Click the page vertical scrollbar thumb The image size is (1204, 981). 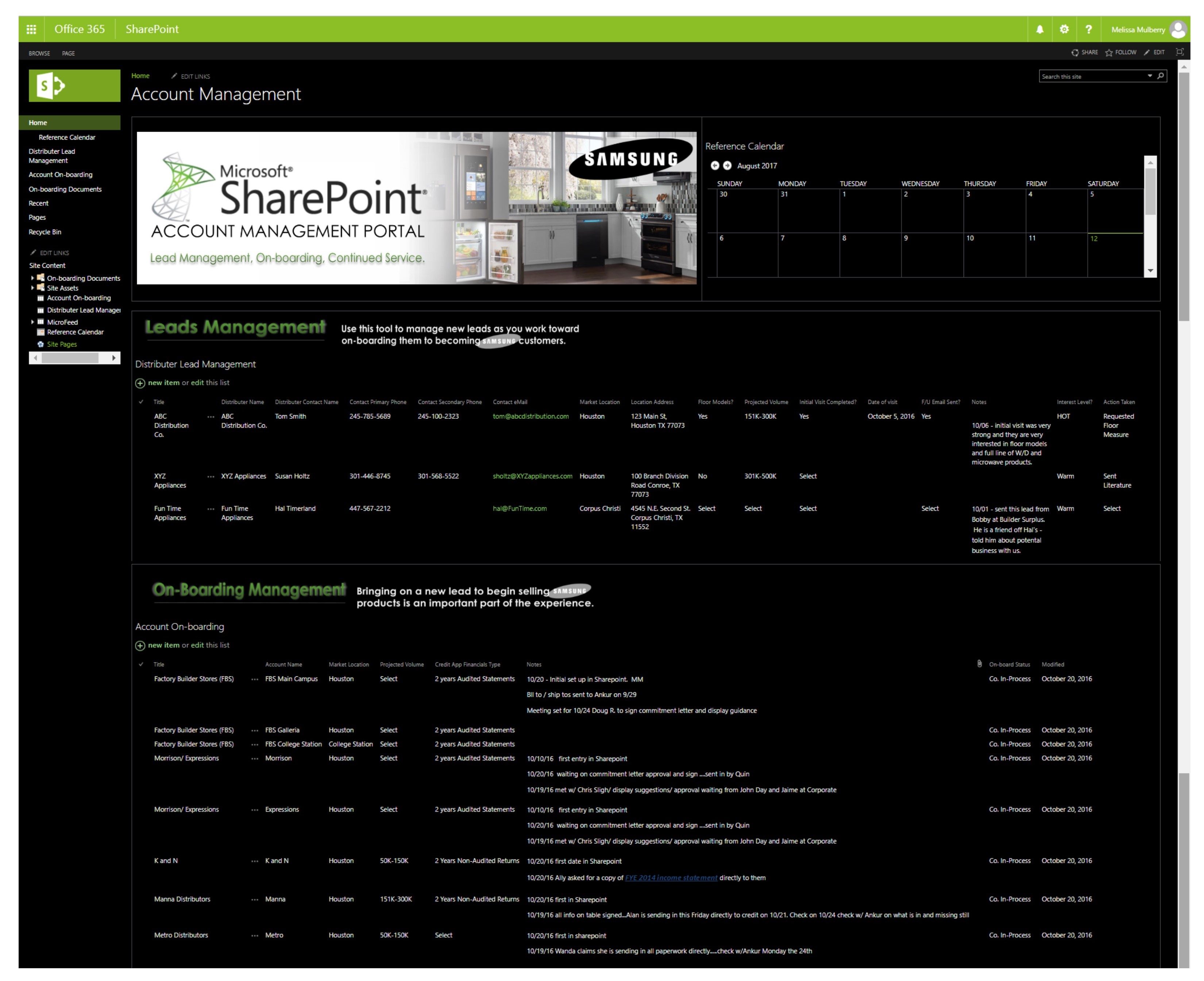pyautogui.click(x=1184, y=196)
